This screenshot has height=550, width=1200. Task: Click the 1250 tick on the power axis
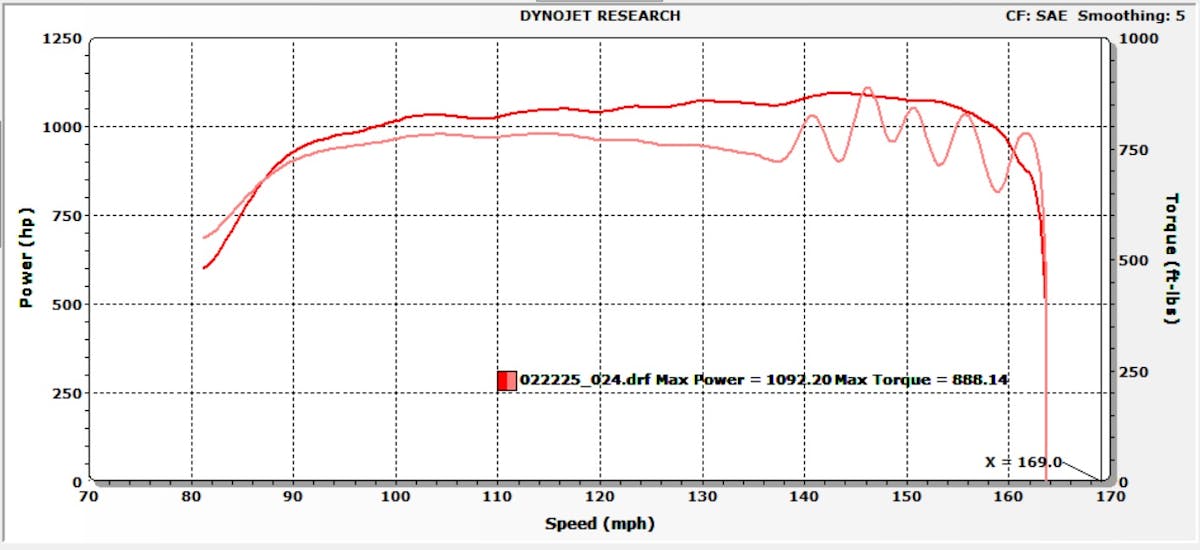[x=63, y=39]
